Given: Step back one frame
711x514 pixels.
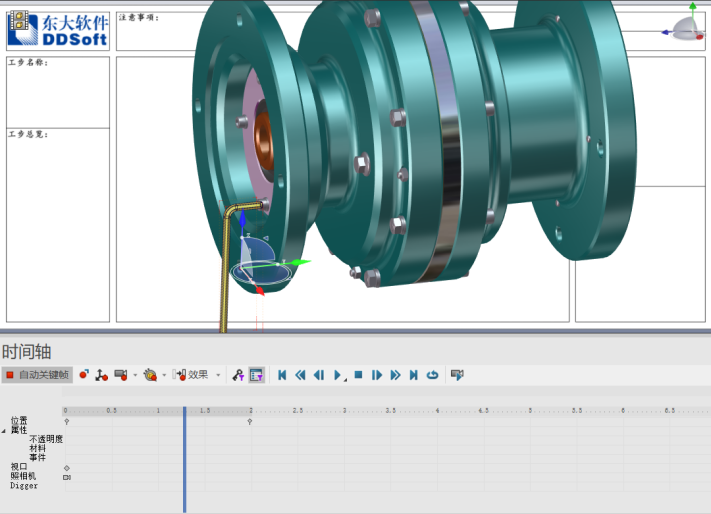Looking at the screenshot, I should pos(319,375).
